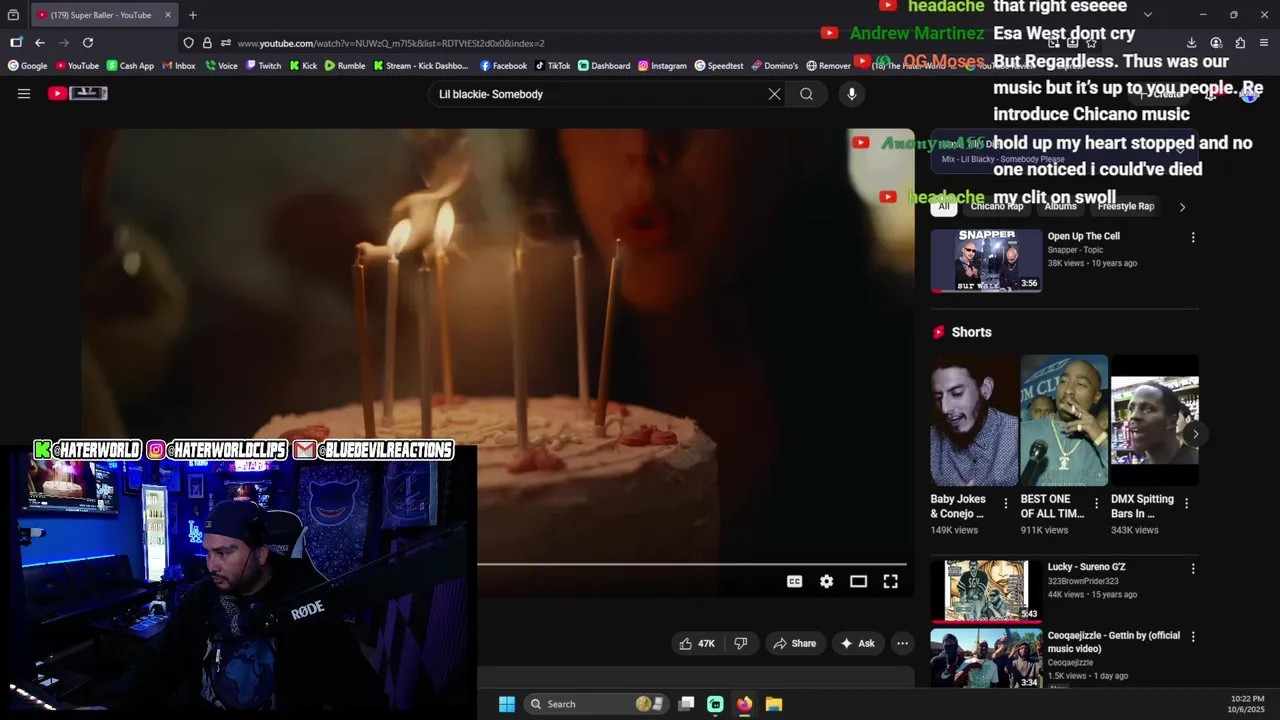Start voice search with the microphone

[851, 94]
